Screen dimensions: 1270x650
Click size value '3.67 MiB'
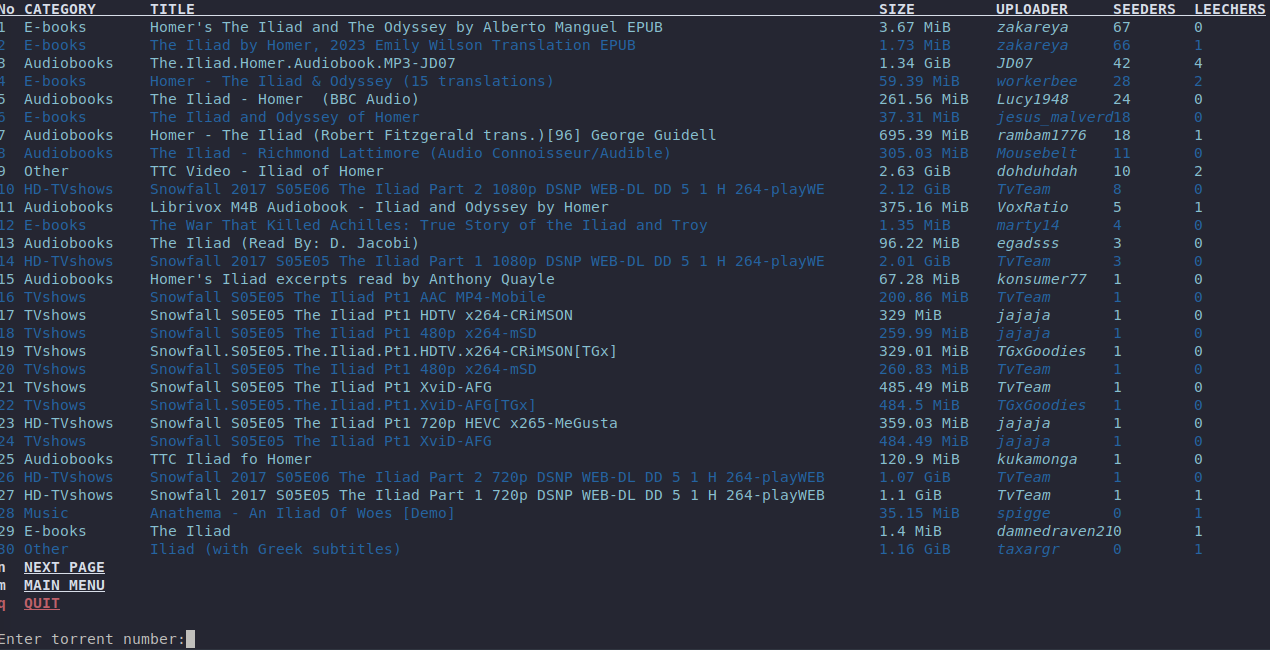point(915,27)
